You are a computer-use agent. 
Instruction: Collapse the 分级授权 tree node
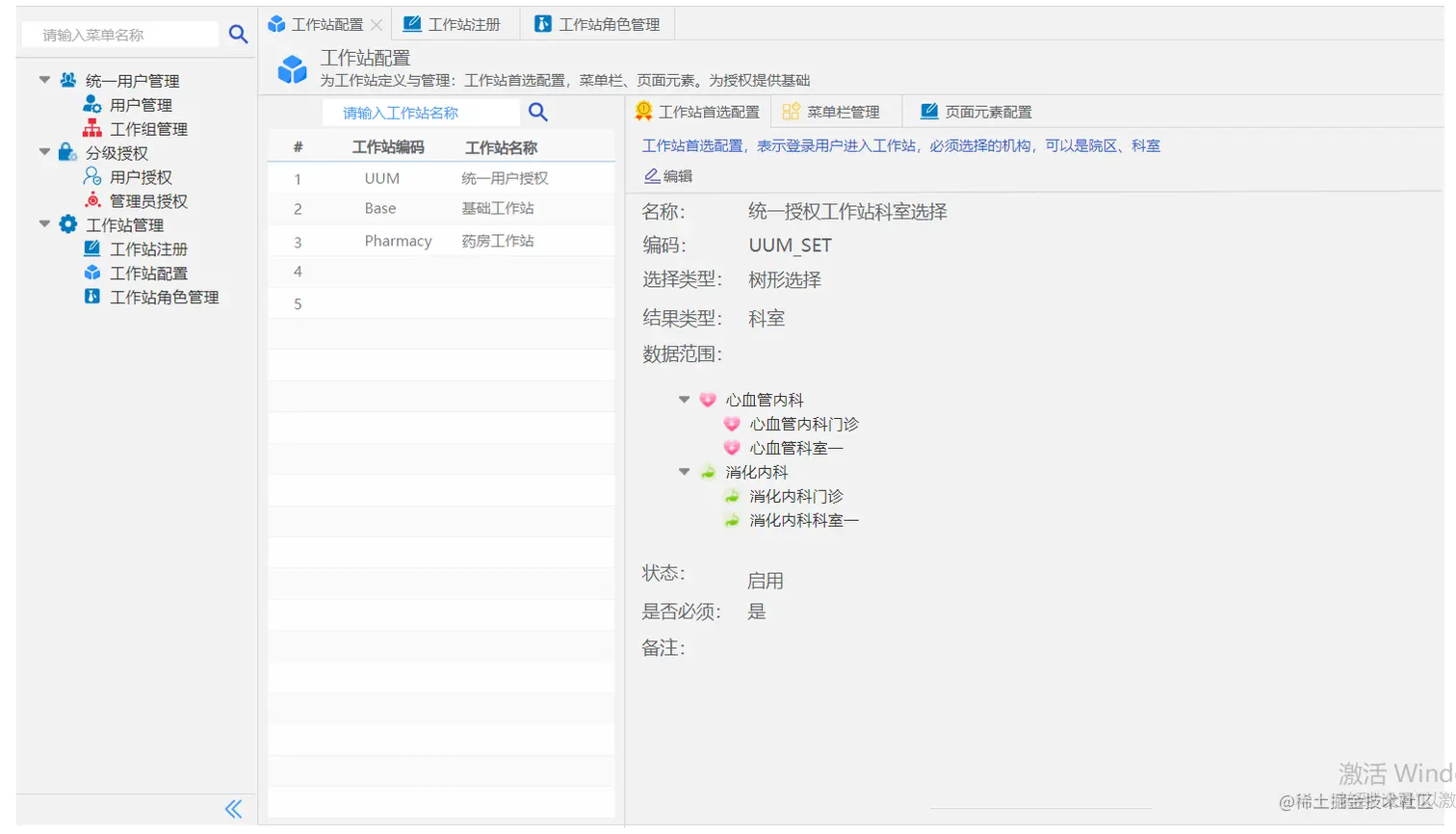pos(44,152)
